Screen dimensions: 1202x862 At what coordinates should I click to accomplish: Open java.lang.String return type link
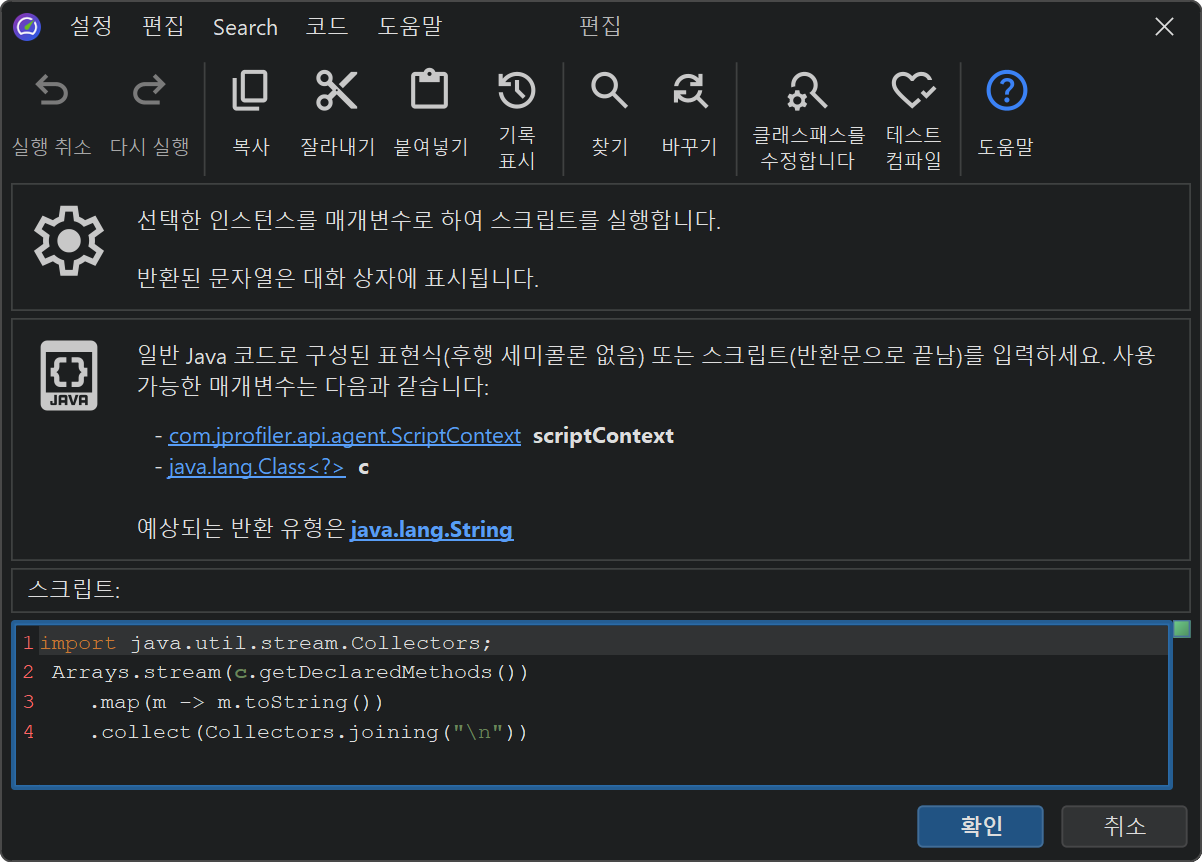point(431,530)
